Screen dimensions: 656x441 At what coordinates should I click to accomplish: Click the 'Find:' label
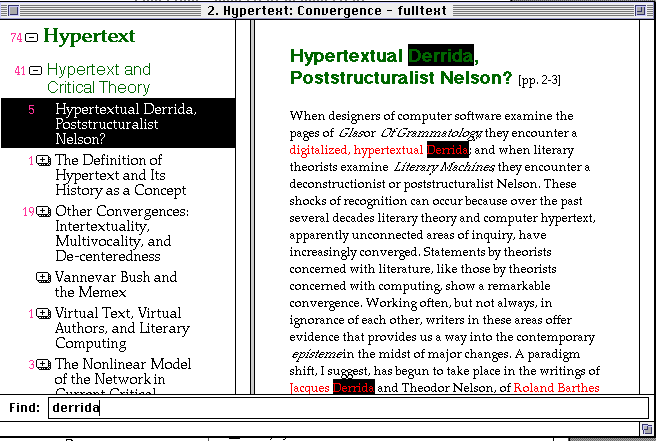[24, 407]
